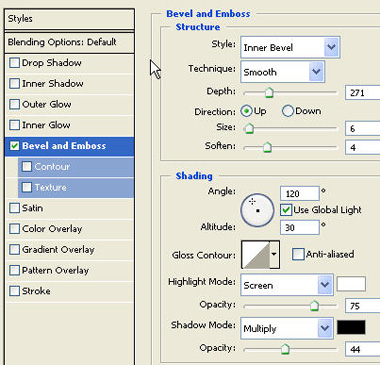Click the Size value field showing 6
Image resolution: width=380 pixels, height=365 pixels.
coord(363,128)
